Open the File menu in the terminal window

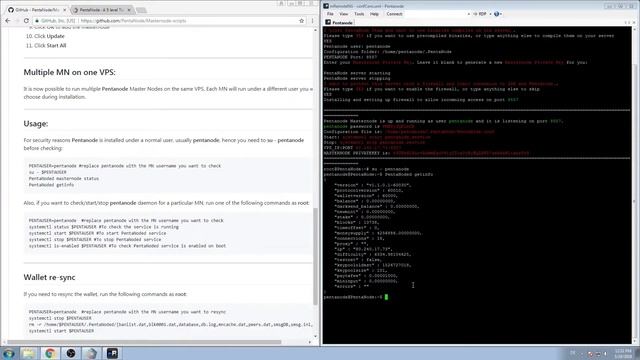pyautogui.click(x=330, y=14)
